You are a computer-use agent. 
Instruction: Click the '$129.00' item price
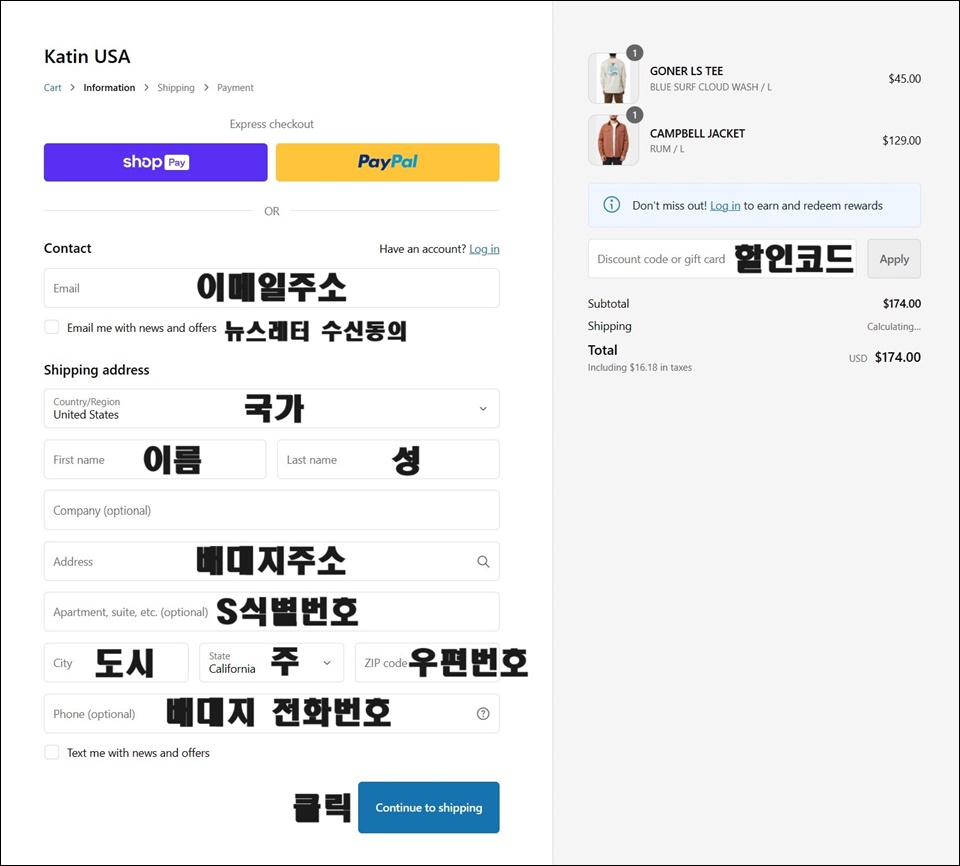pyautogui.click(x=901, y=140)
